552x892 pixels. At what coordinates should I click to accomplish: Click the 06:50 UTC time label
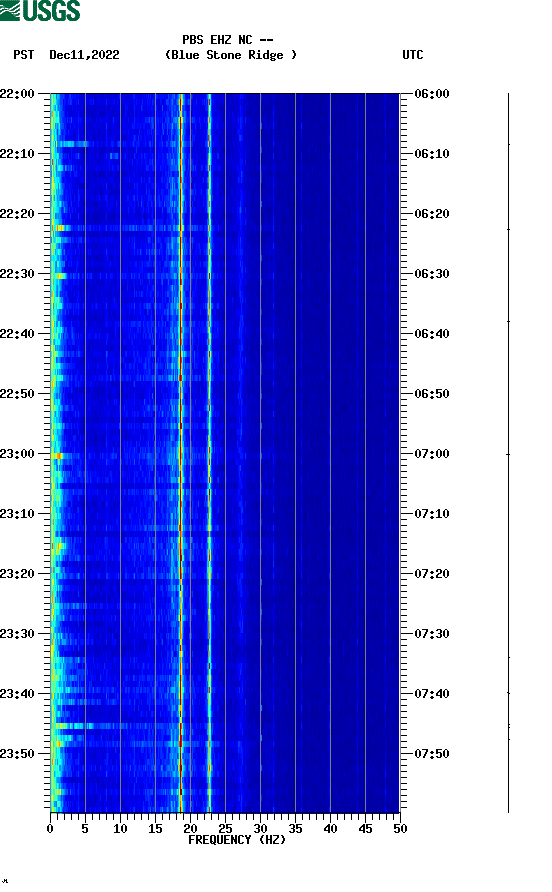click(432, 394)
